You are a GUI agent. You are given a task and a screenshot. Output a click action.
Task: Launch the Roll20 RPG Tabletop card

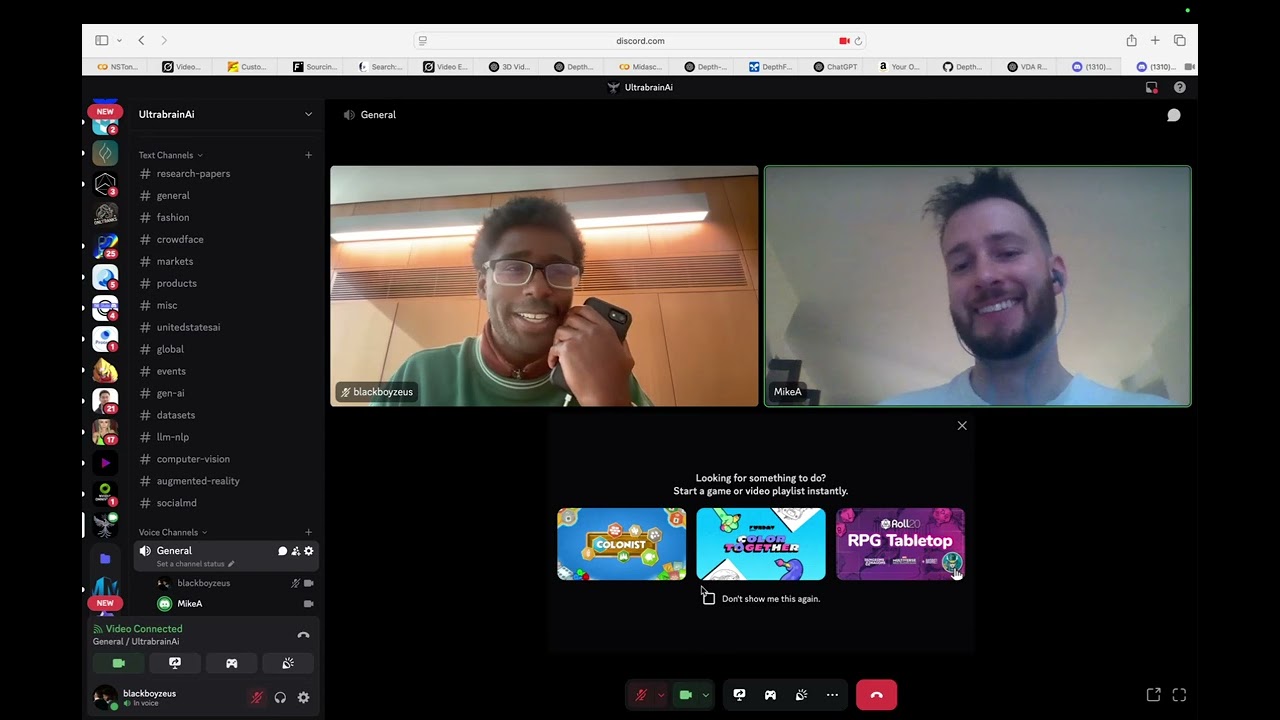900,544
